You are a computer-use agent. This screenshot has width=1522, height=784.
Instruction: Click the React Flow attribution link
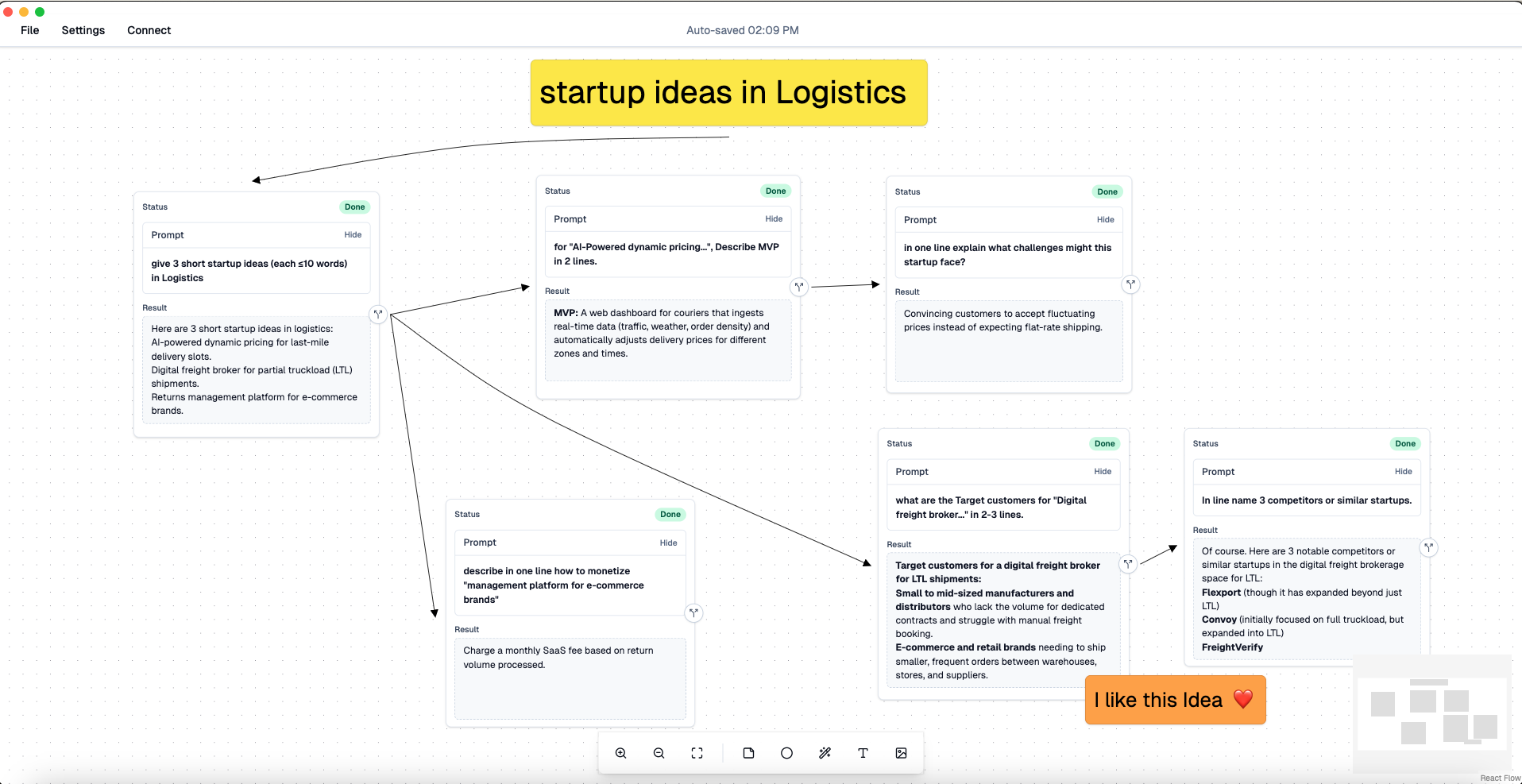1500,778
